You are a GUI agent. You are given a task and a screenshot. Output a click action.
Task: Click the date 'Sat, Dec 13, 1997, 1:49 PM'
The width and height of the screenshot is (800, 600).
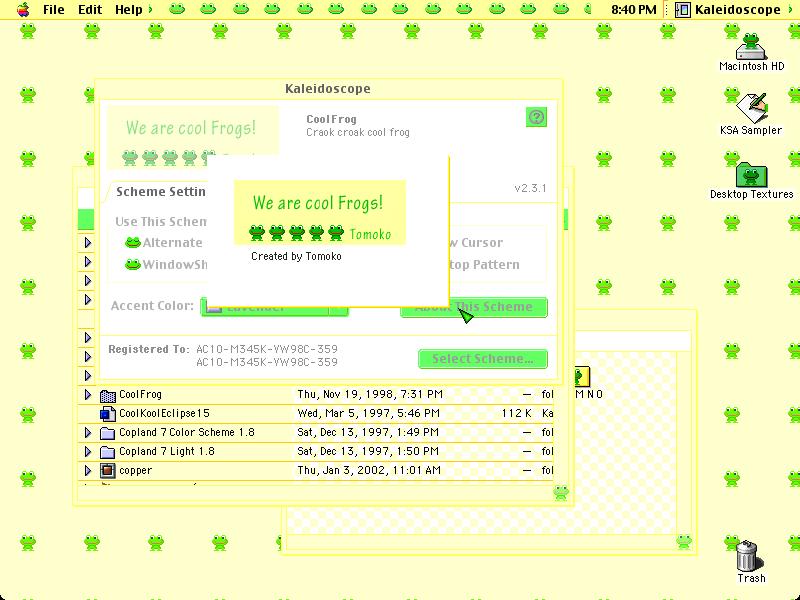pos(368,432)
